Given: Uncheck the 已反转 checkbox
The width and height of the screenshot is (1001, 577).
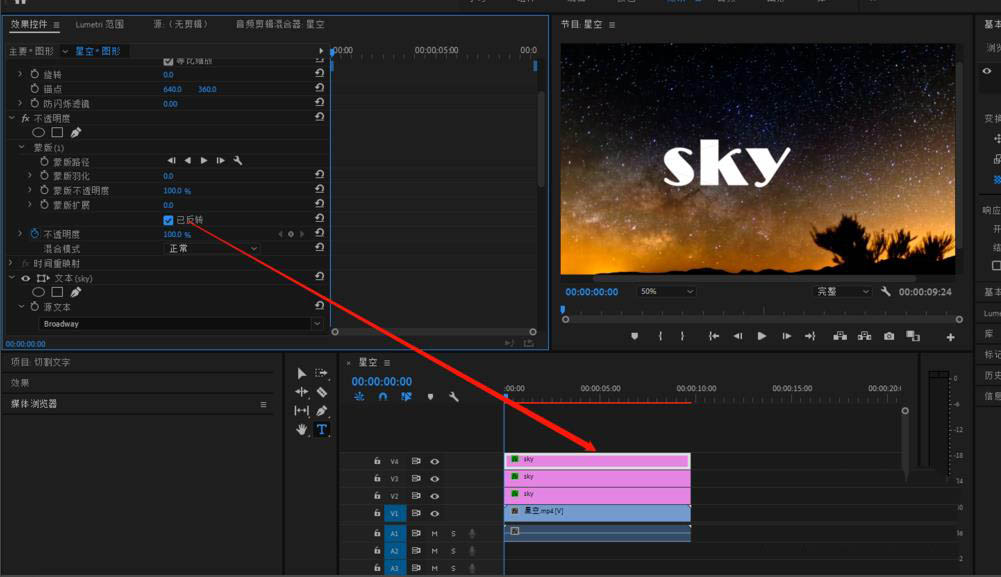Looking at the screenshot, I should coord(168,220).
